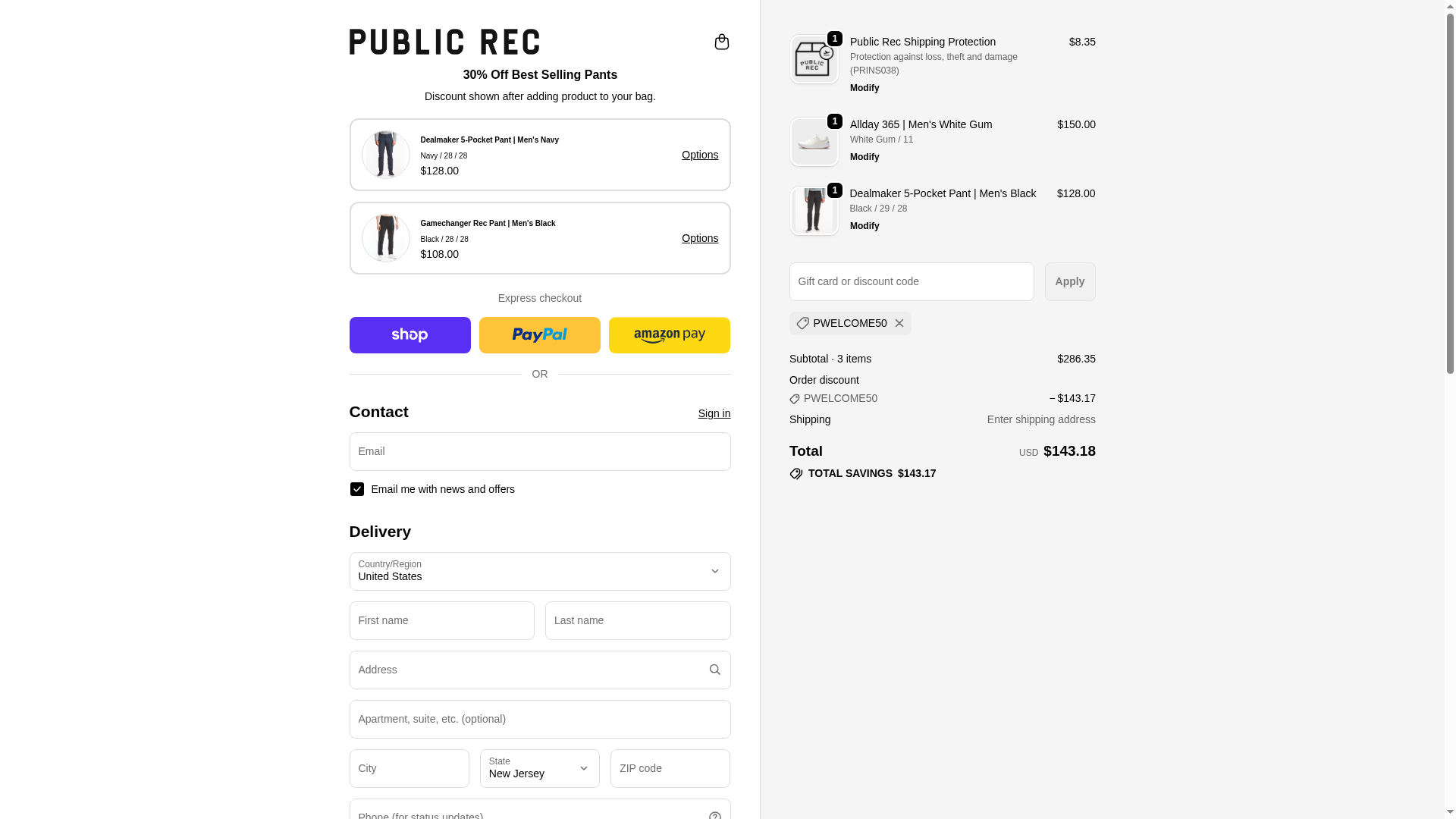Click the Sign in link

(x=714, y=413)
